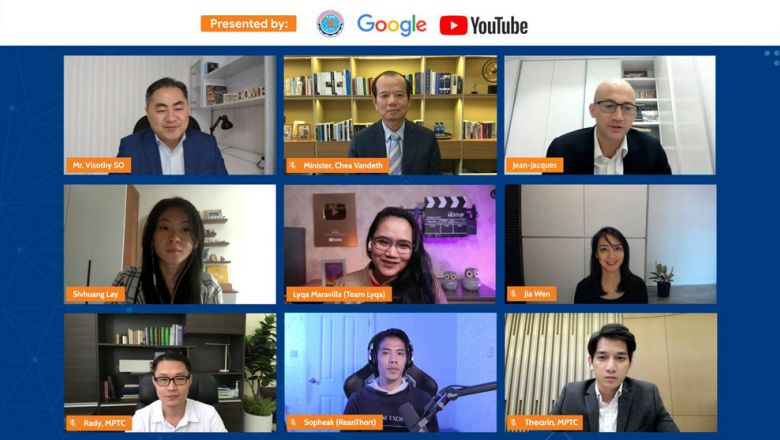Click muted mic icon beside Sopheak (ReanThort)
The height and width of the screenshot is (440, 780).
coord(294,423)
